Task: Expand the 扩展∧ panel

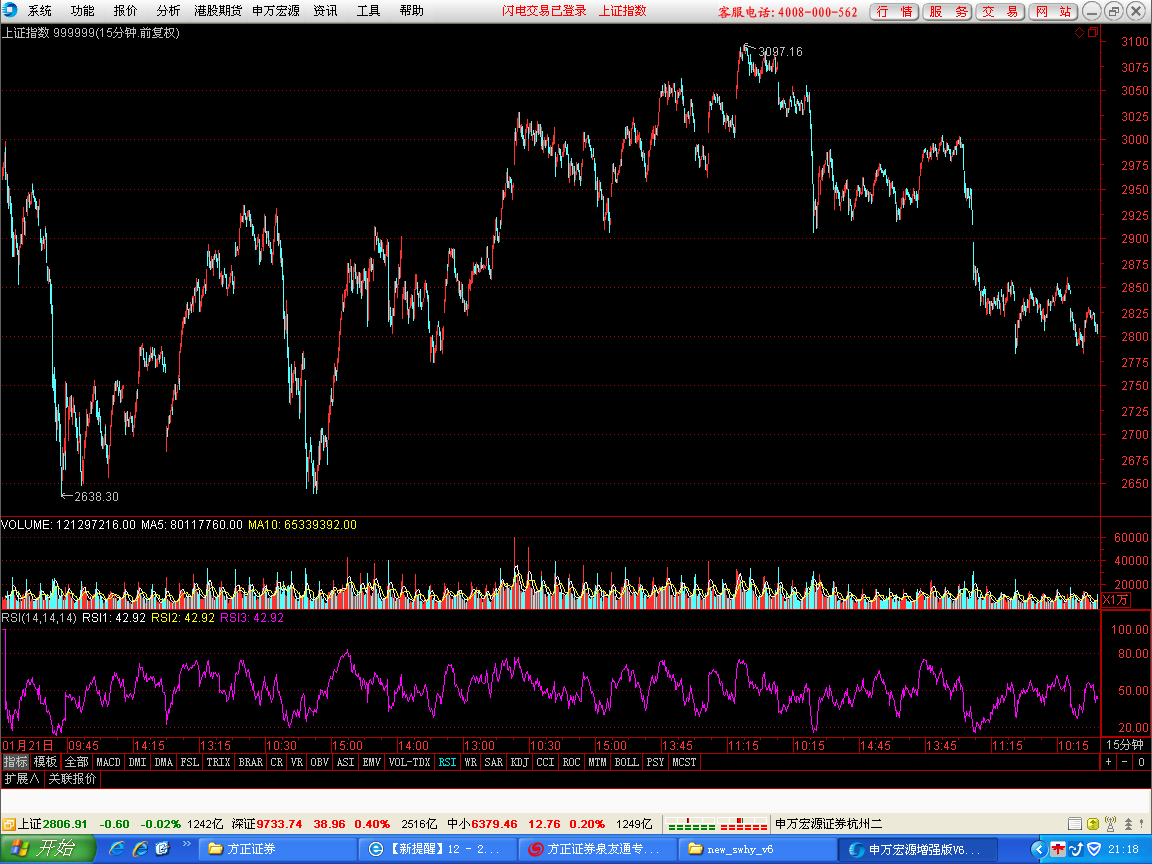Action: [x=21, y=779]
